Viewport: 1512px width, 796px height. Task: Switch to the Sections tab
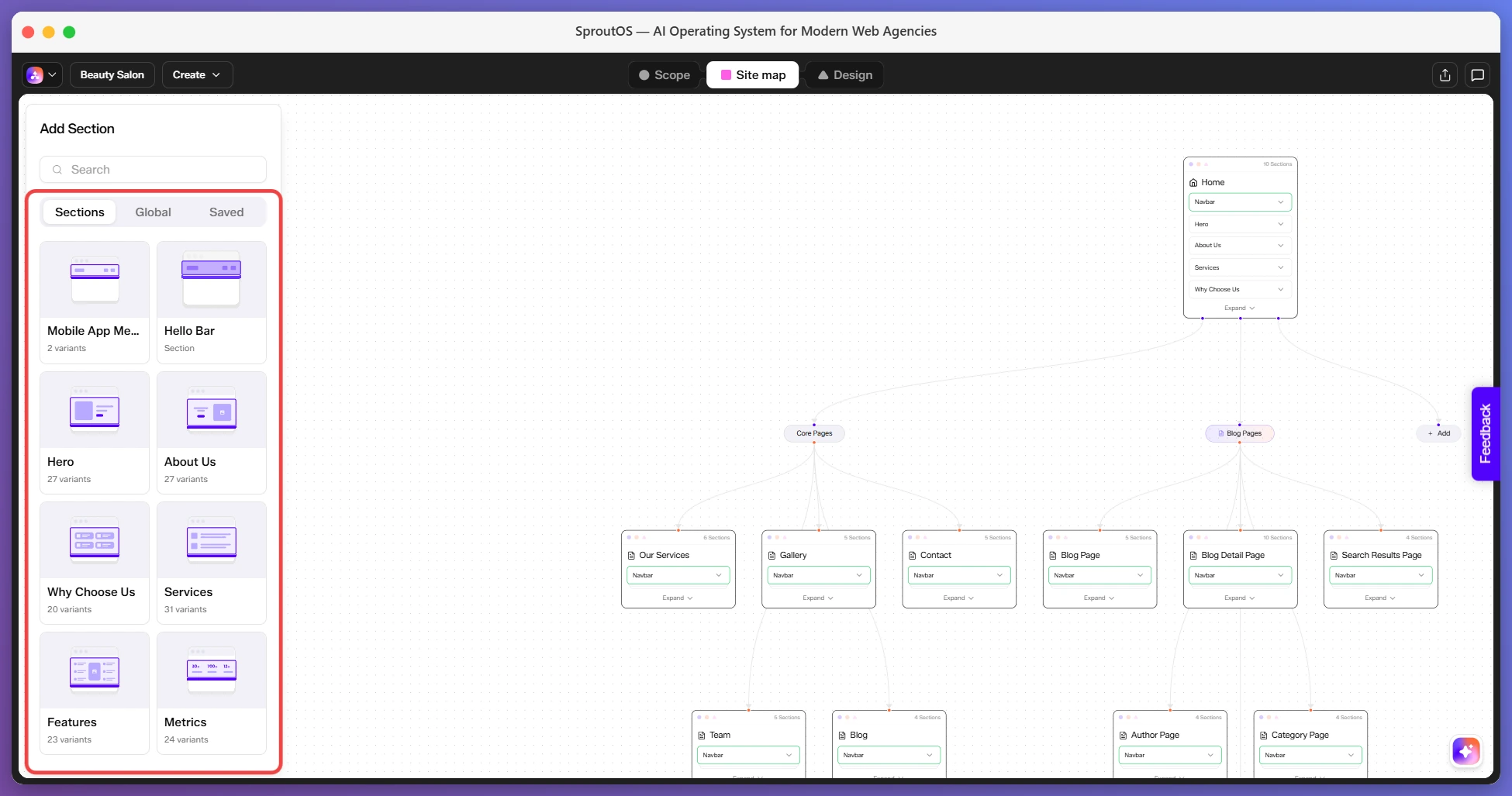tap(80, 212)
